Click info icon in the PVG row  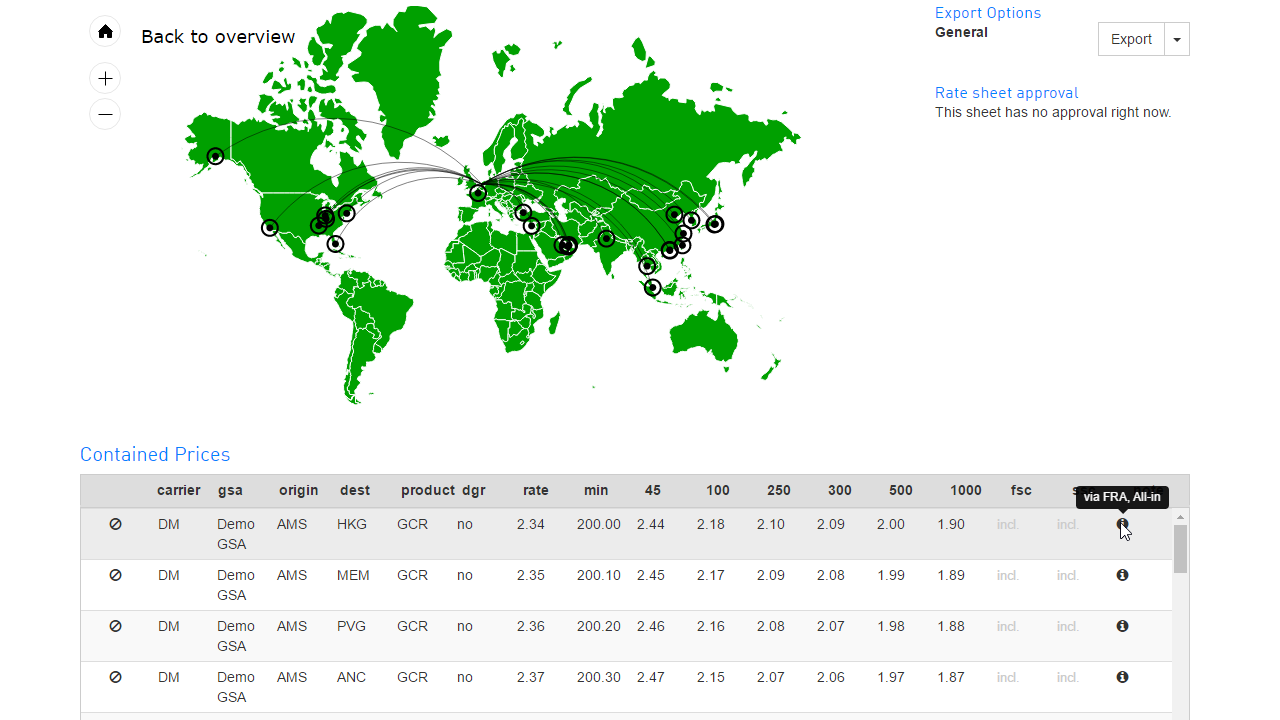1122,626
